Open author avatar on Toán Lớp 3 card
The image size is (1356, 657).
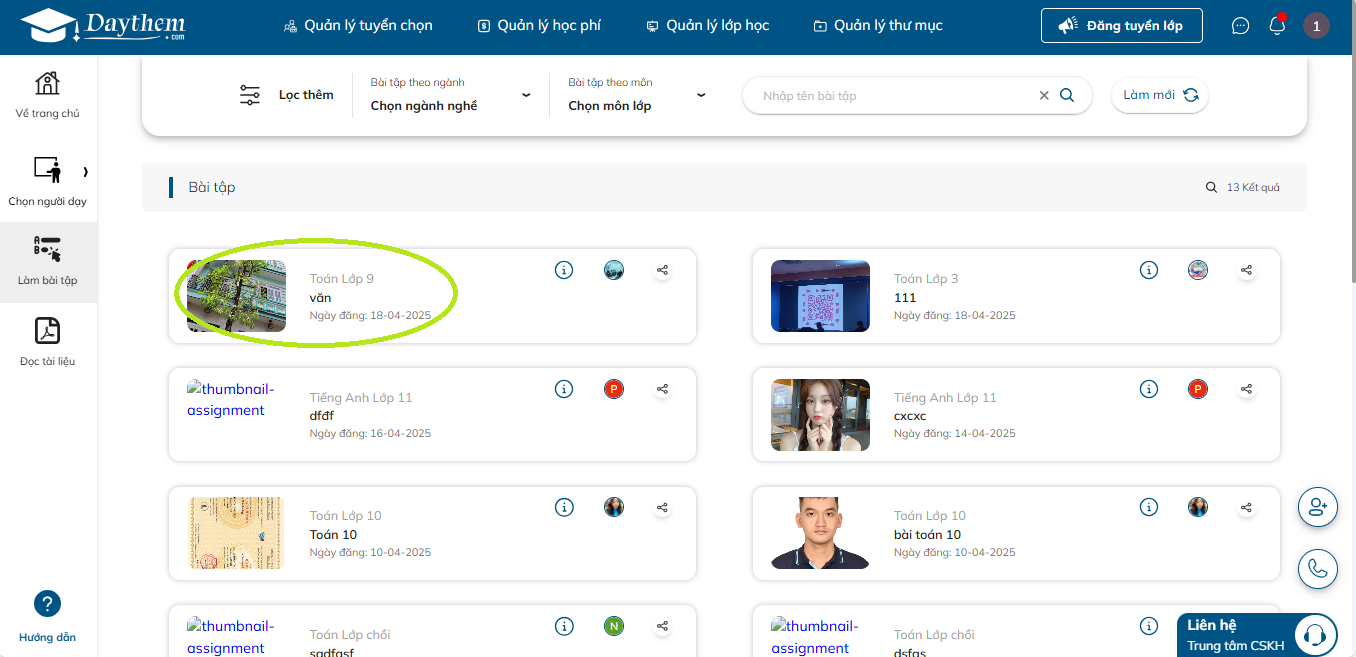point(1198,270)
